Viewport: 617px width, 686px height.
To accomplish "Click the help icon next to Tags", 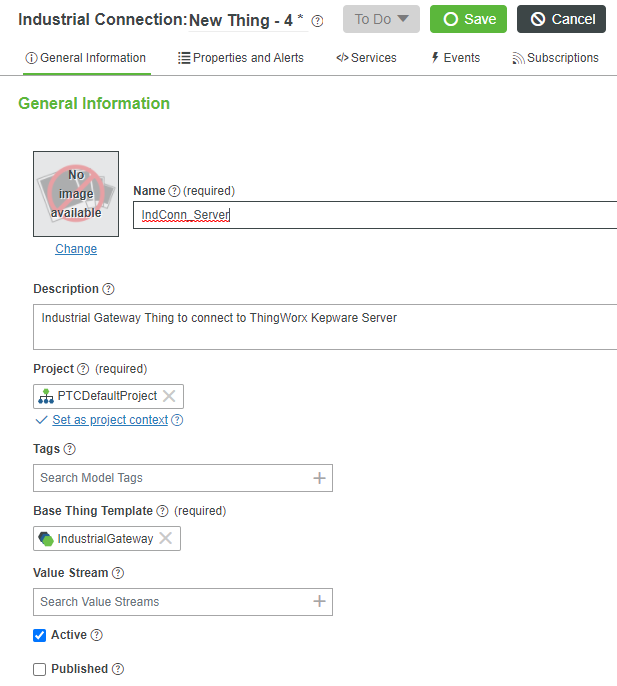I will point(70,450).
